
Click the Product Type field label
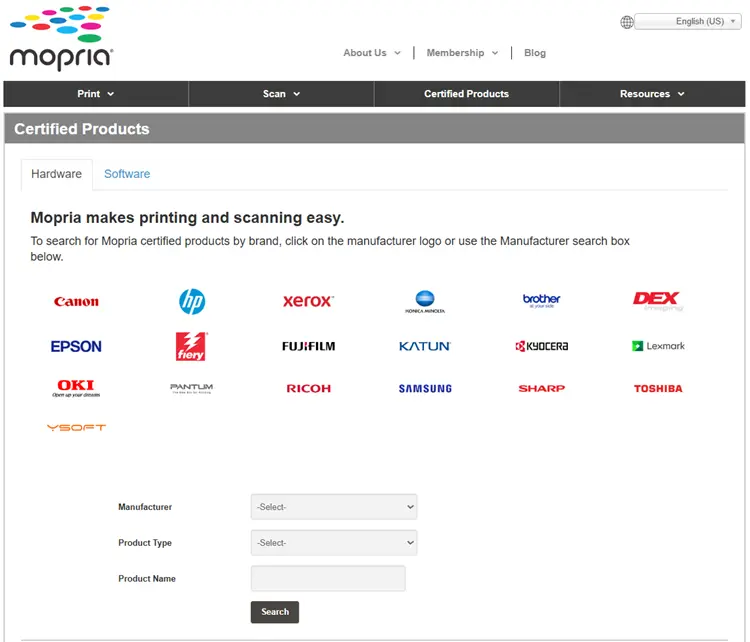click(x=145, y=542)
